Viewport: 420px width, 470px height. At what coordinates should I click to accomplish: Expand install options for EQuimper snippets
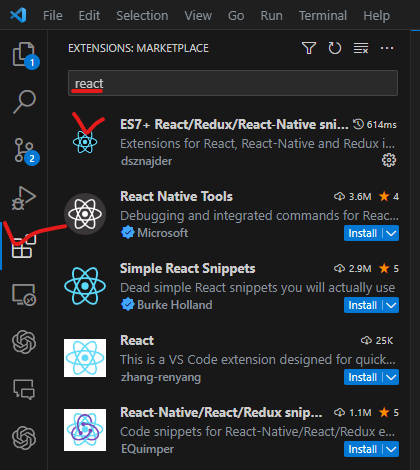click(x=391, y=449)
